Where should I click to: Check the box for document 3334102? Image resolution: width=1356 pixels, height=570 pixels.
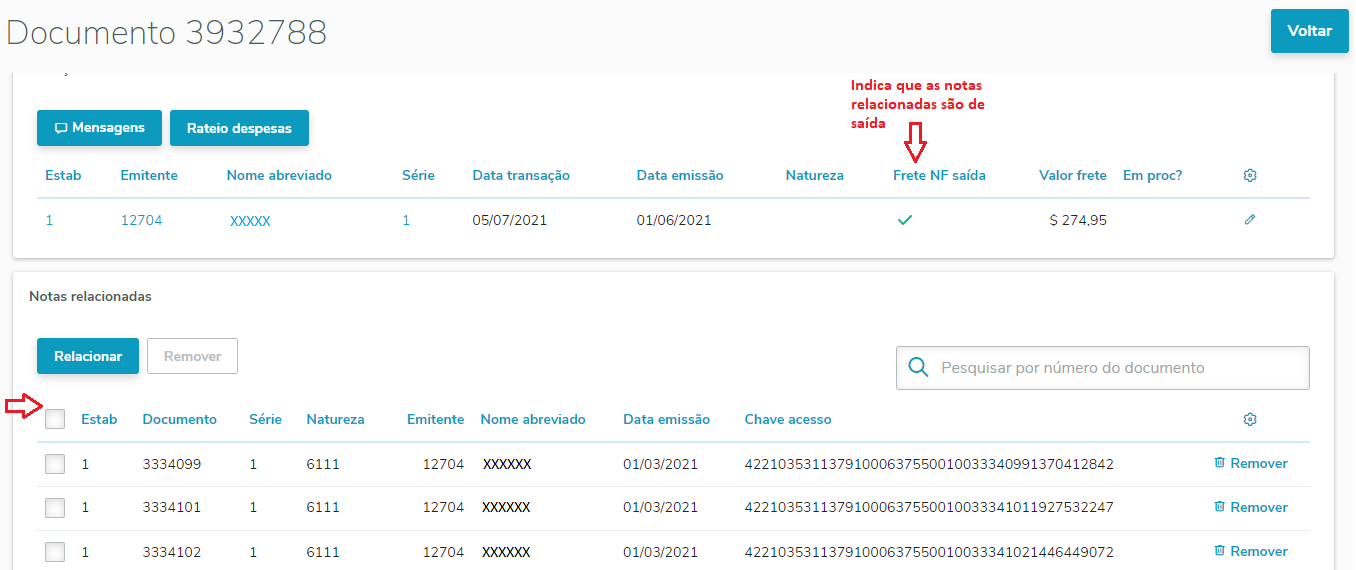click(55, 552)
